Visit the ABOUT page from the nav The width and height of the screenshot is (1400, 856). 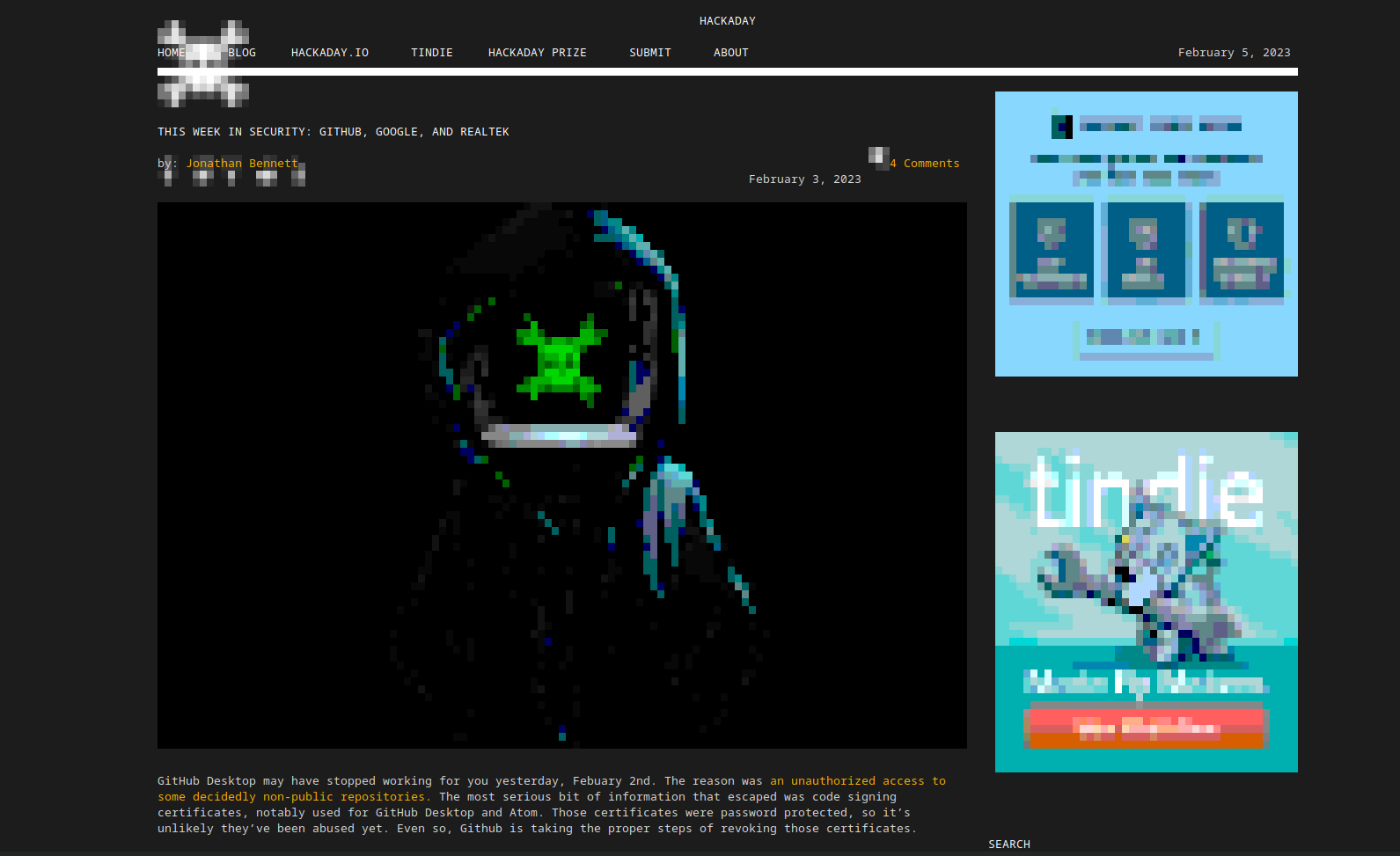tap(731, 53)
